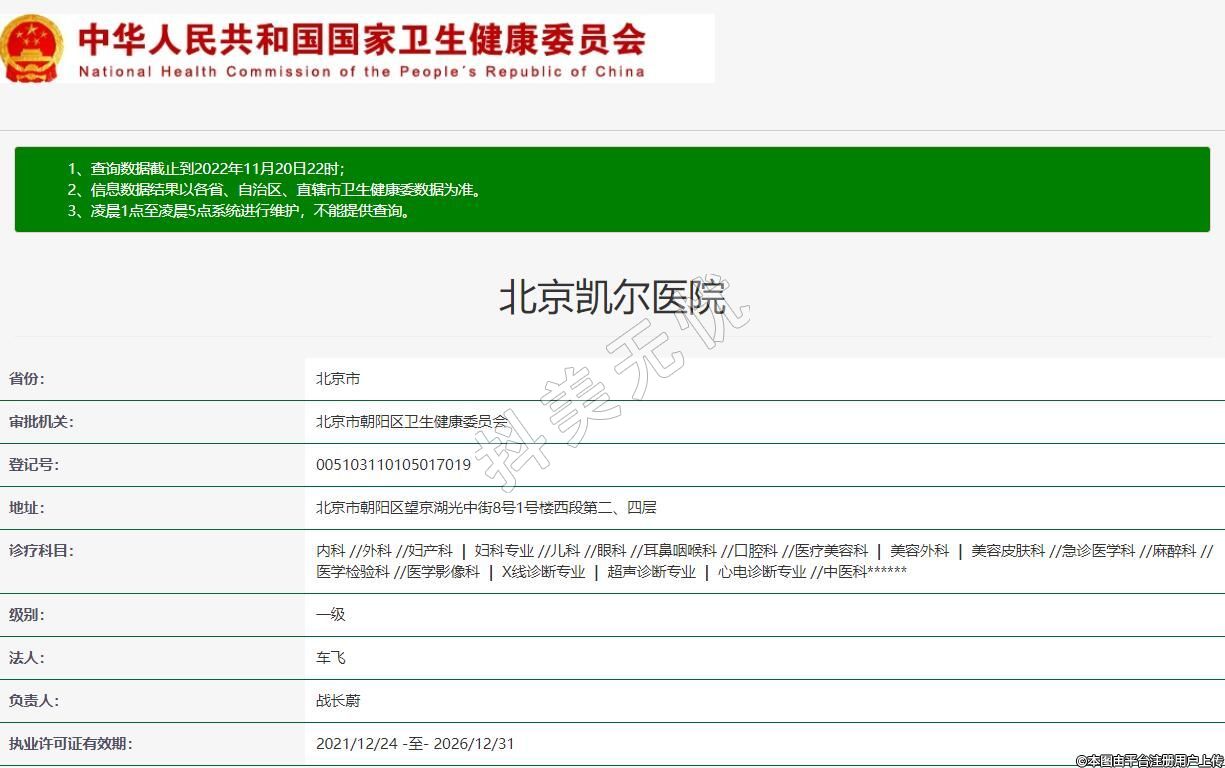Click 医疗美容科 in the department list
Screen dimensions: 1225x768
(831, 551)
